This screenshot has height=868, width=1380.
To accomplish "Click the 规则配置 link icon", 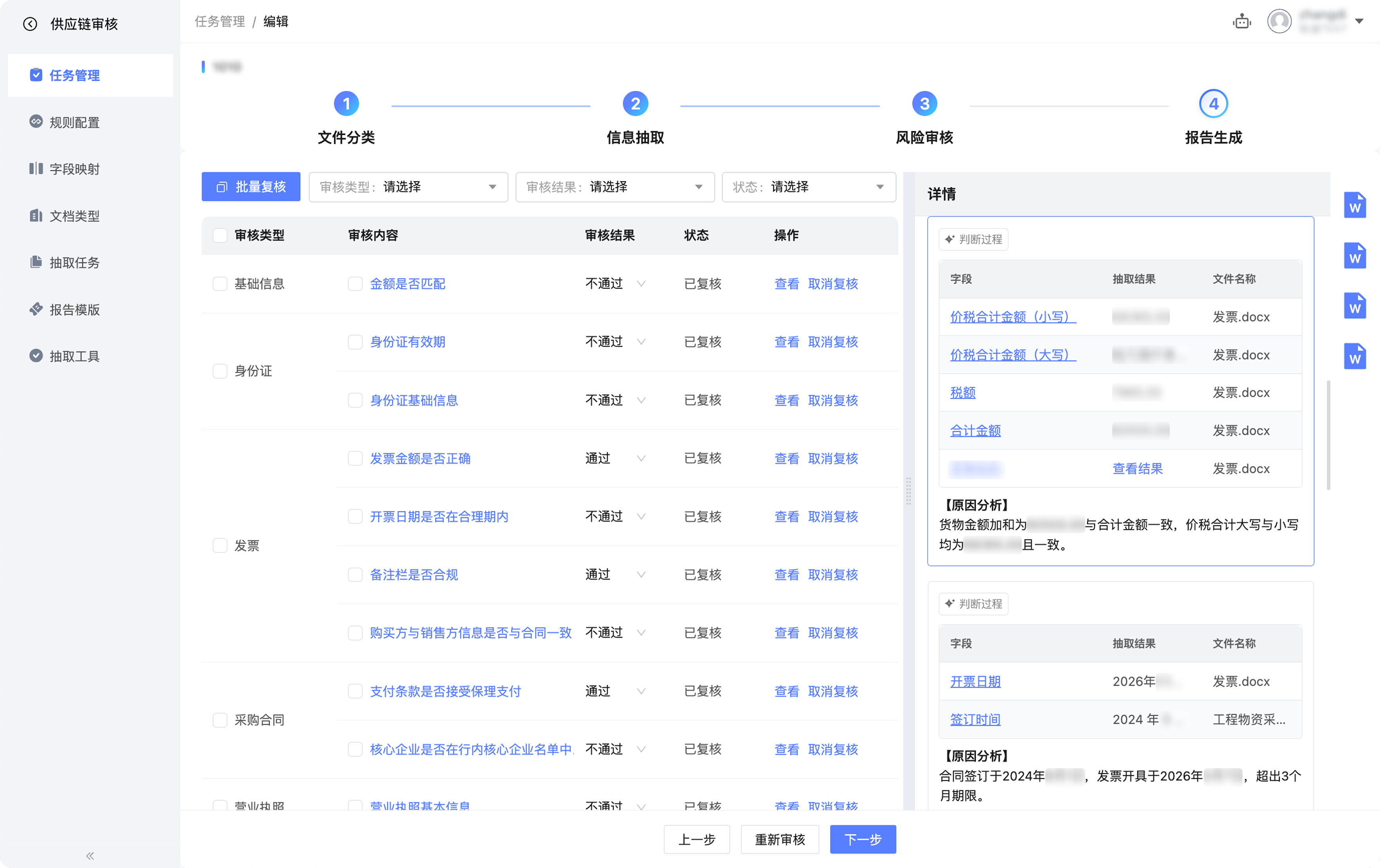I will (x=36, y=121).
